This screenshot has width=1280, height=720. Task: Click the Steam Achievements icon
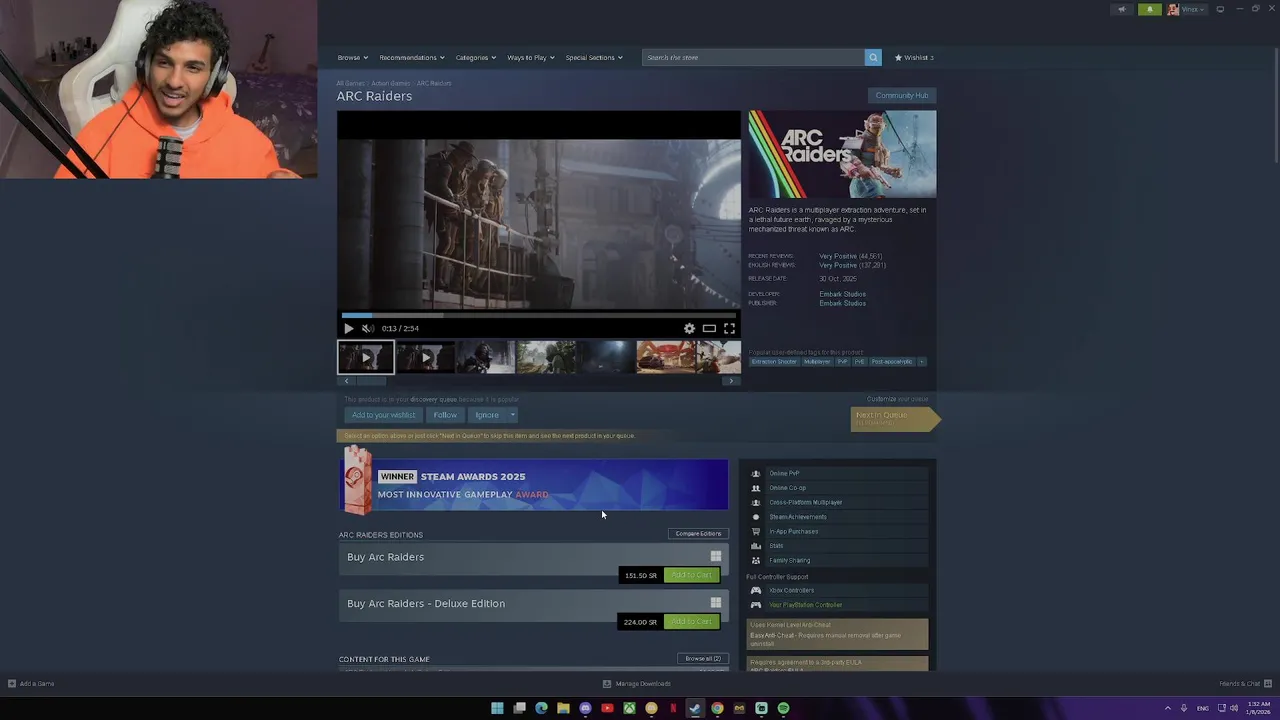(755, 517)
